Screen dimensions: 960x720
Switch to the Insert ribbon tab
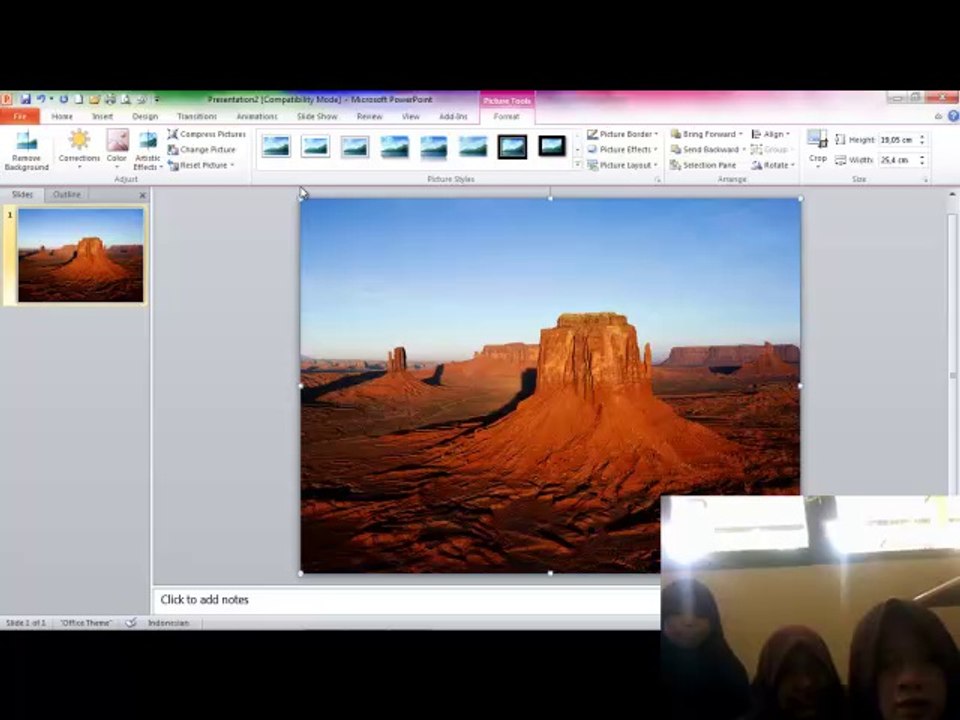[102, 116]
